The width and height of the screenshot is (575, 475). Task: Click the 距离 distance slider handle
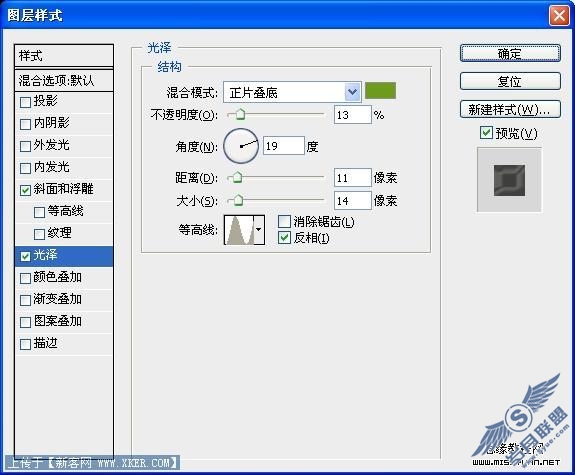coord(237,178)
